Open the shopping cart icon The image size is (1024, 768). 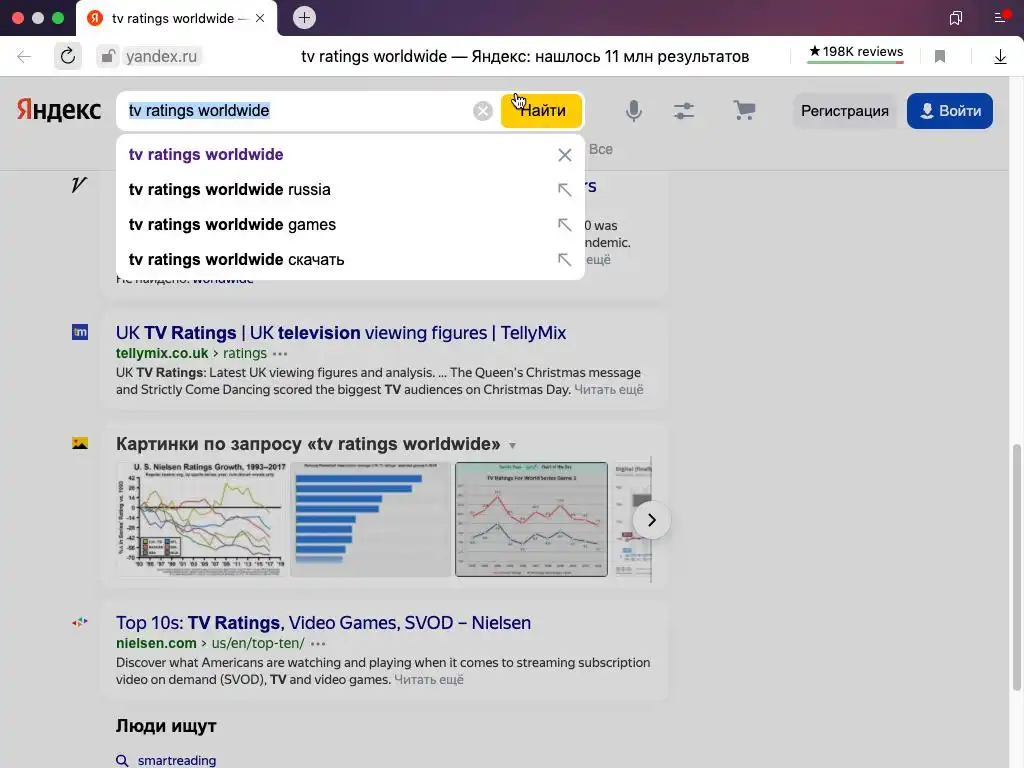(744, 110)
